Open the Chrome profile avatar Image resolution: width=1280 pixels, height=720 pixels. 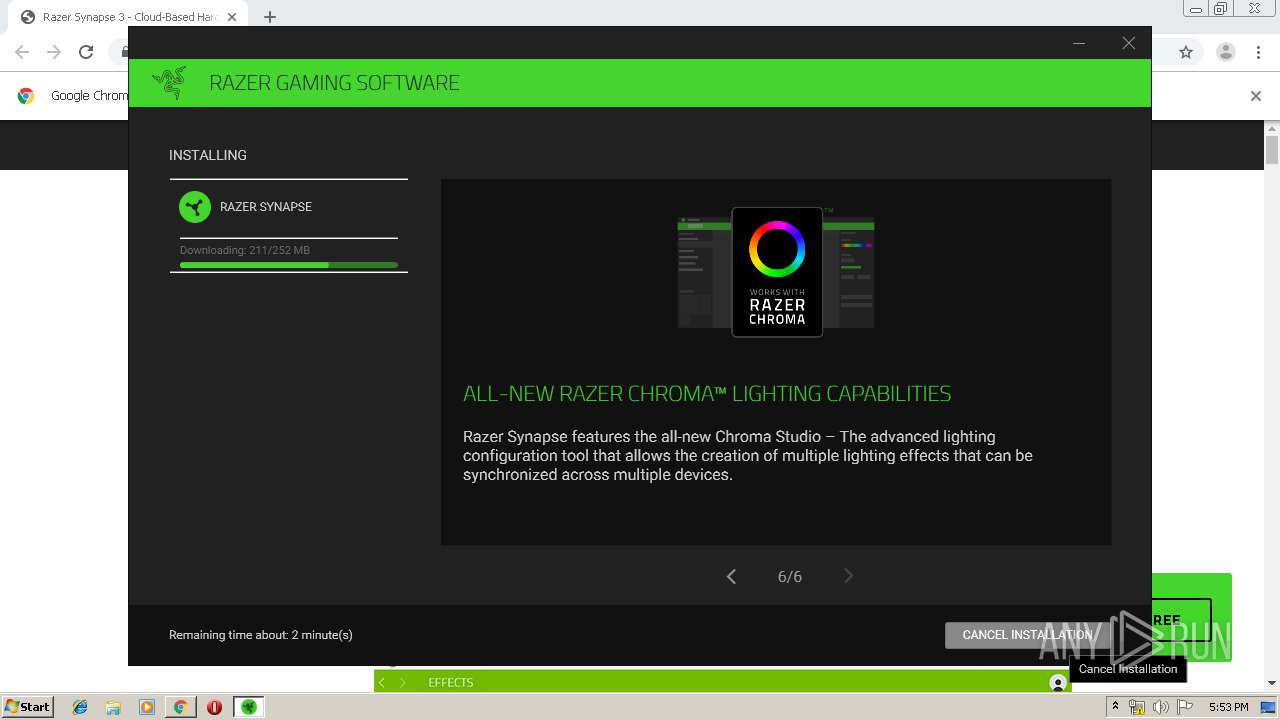click(x=1225, y=52)
